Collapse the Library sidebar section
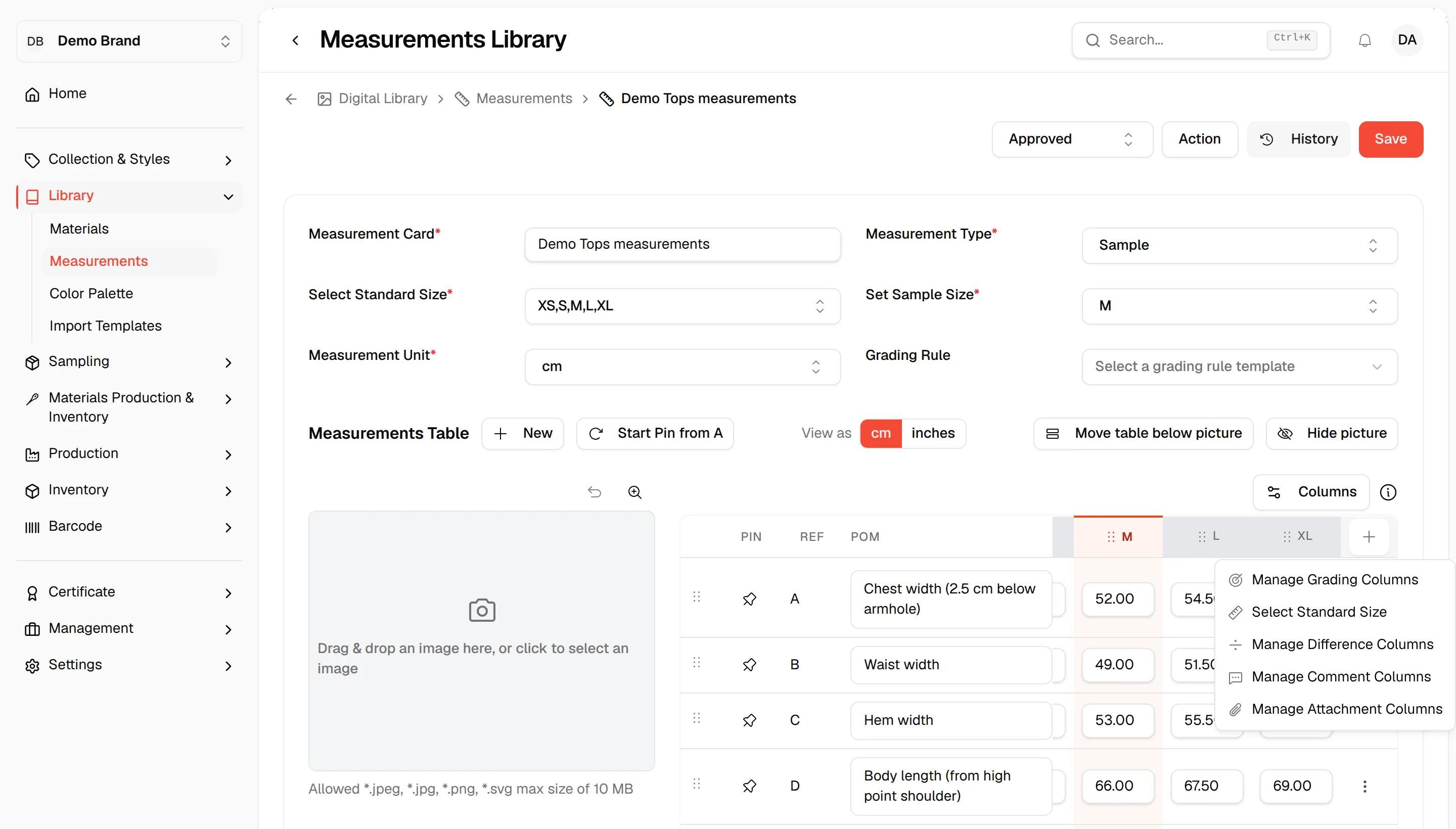The width and height of the screenshot is (1456, 829). (129, 197)
